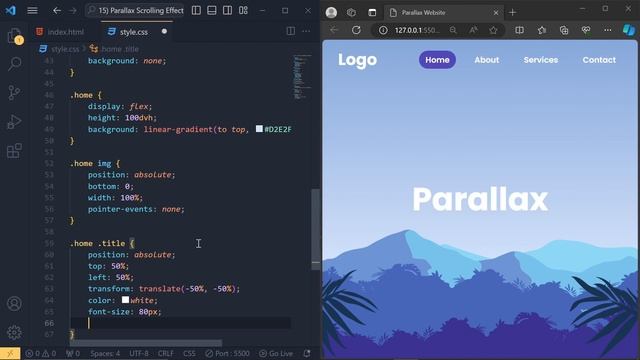Open browser profile avatar
Viewport: 640px width, 360px height.
[x=331, y=13]
